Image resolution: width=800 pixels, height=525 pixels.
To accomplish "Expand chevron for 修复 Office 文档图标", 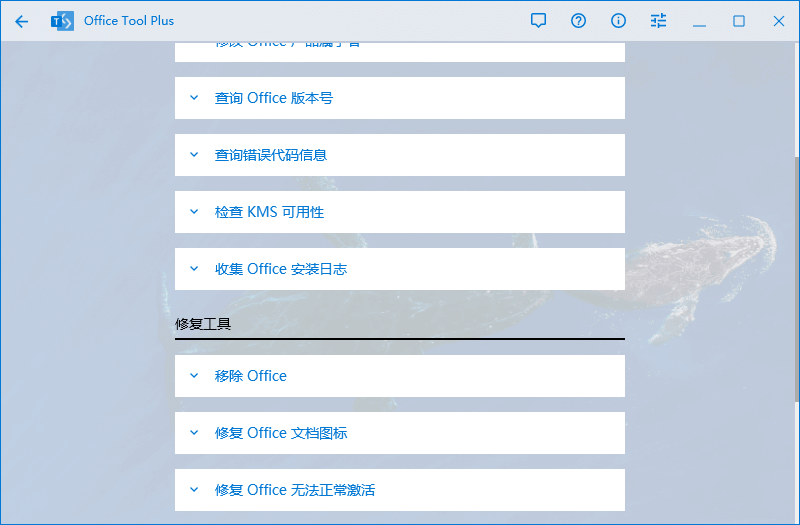I will point(194,433).
